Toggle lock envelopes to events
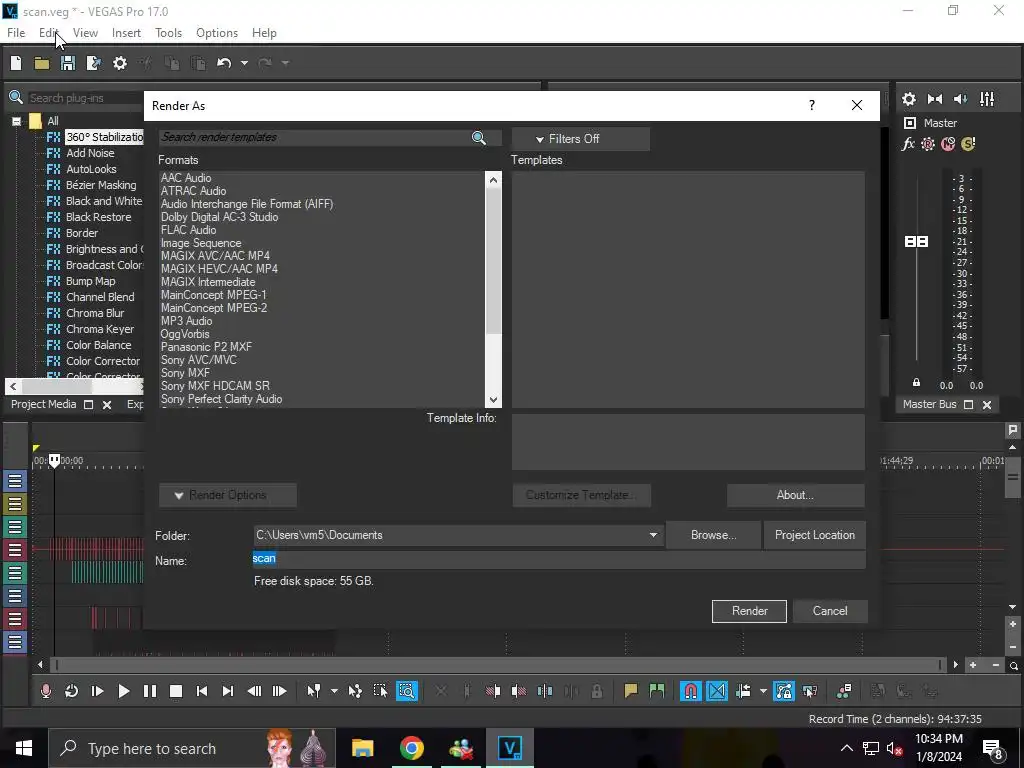The image size is (1024, 768). [x=784, y=691]
